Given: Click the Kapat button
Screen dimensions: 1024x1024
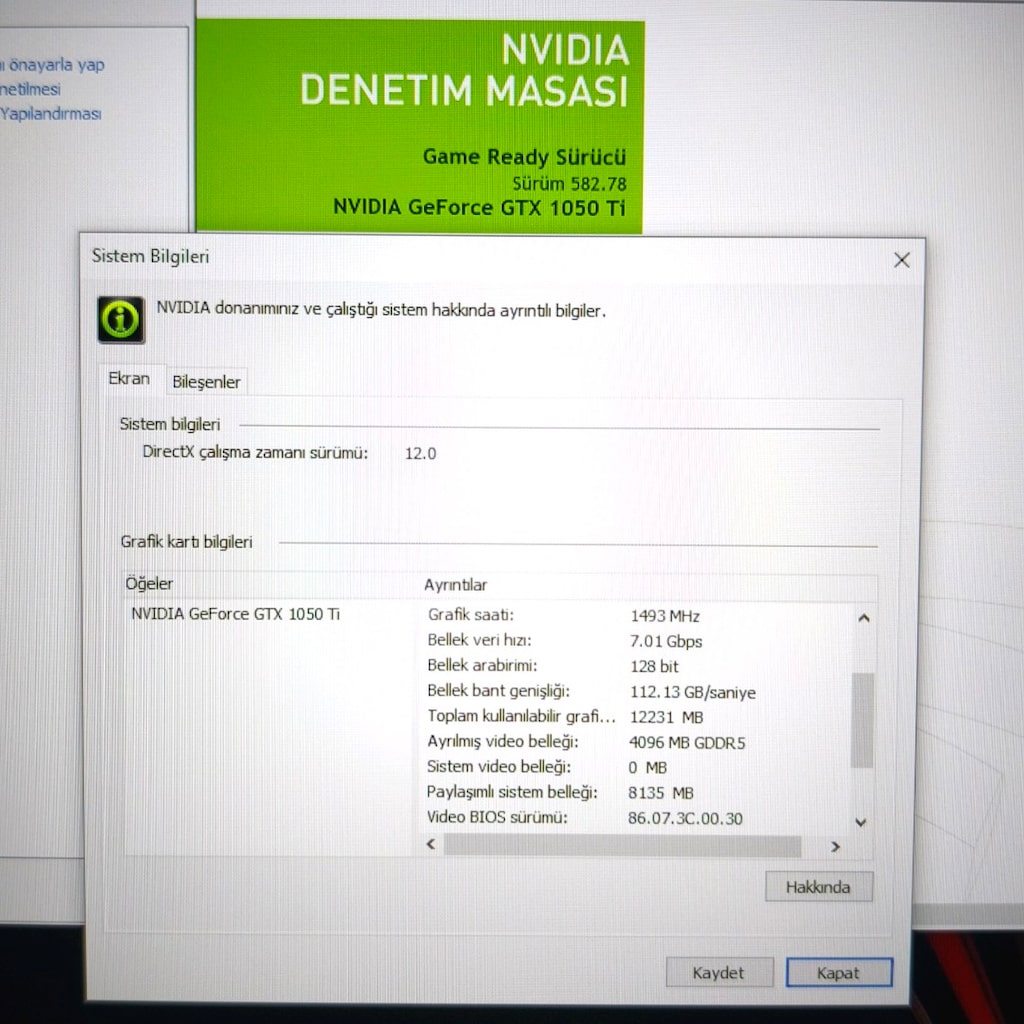Looking at the screenshot, I should pyautogui.click(x=839, y=972).
